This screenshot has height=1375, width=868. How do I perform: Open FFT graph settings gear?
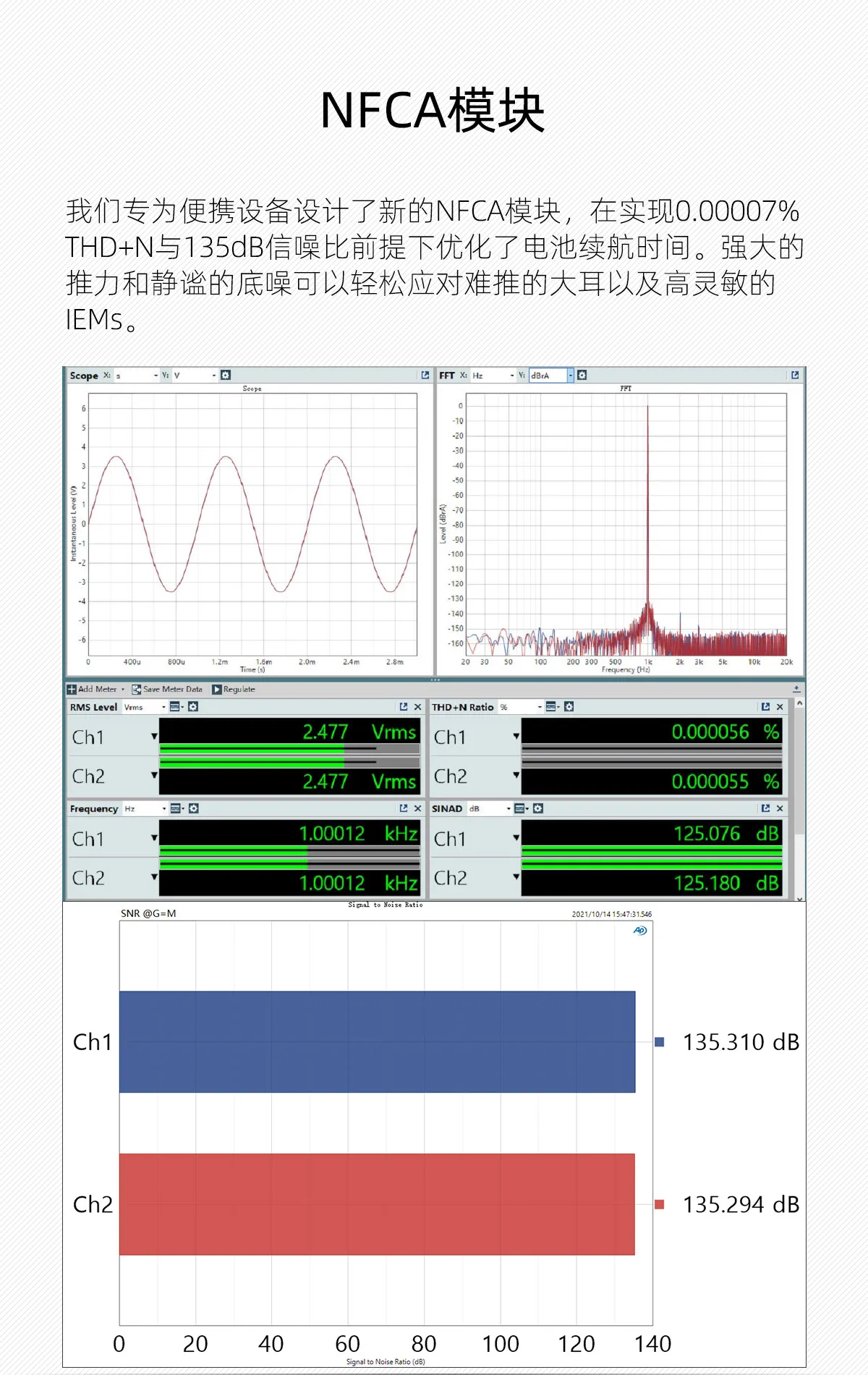(582, 375)
